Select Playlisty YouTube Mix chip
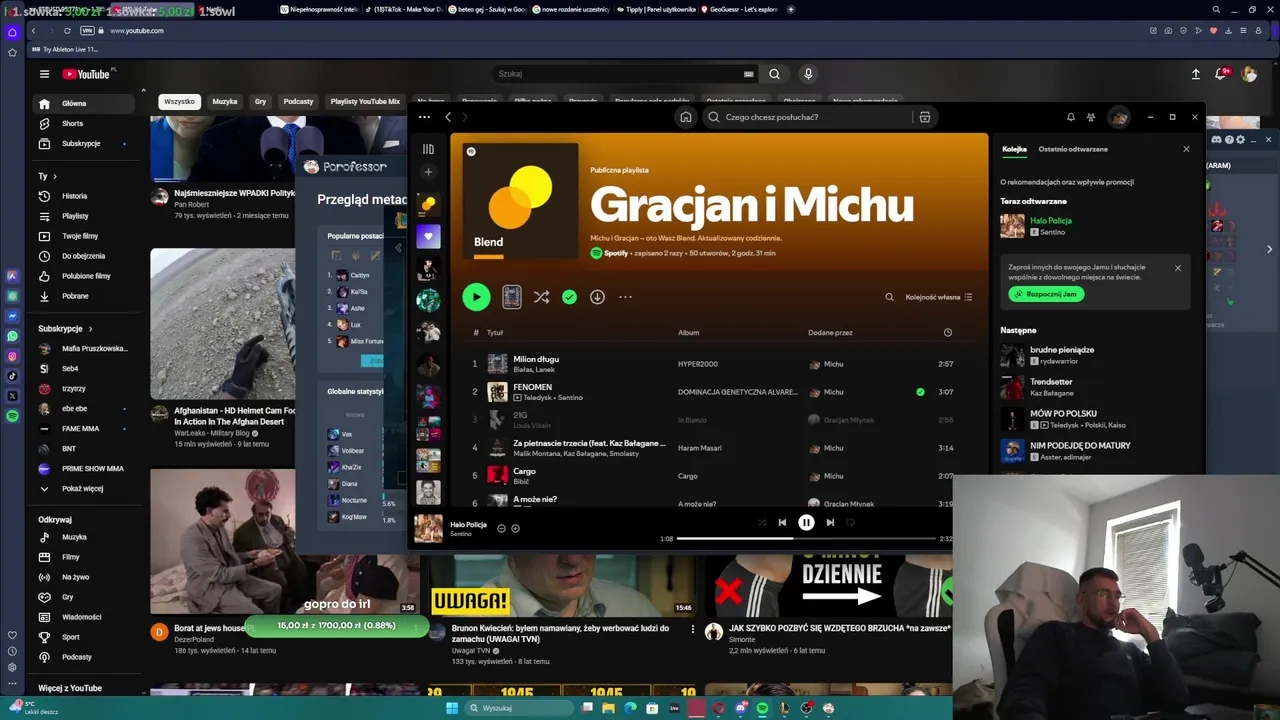The image size is (1280, 720). pos(365,101)
